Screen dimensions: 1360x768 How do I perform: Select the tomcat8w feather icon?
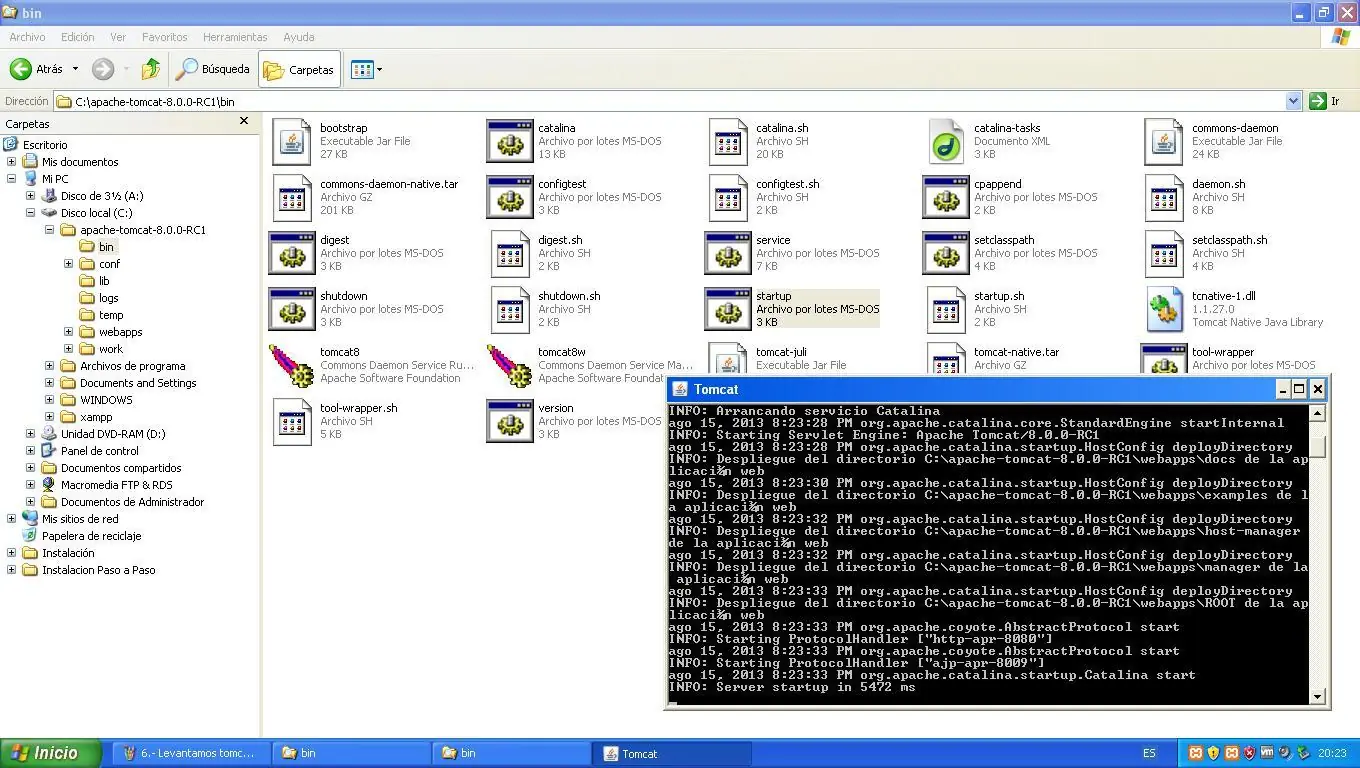coord(510,366)
